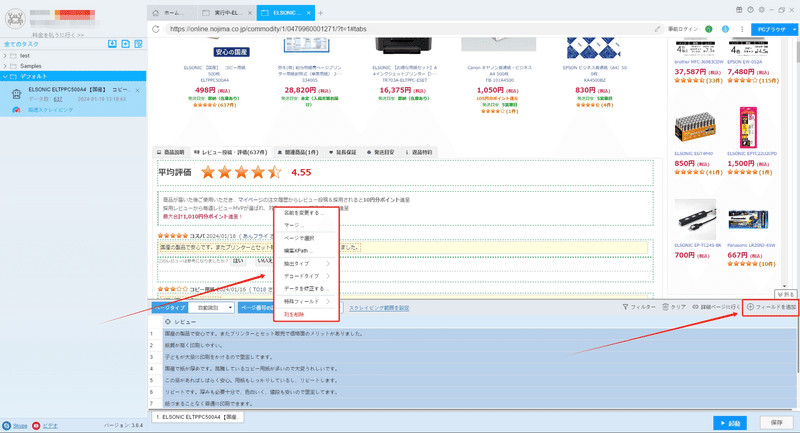The image size is (800, 433).
Task: Click the 全てのタスク heading
Action: [21, 44]
